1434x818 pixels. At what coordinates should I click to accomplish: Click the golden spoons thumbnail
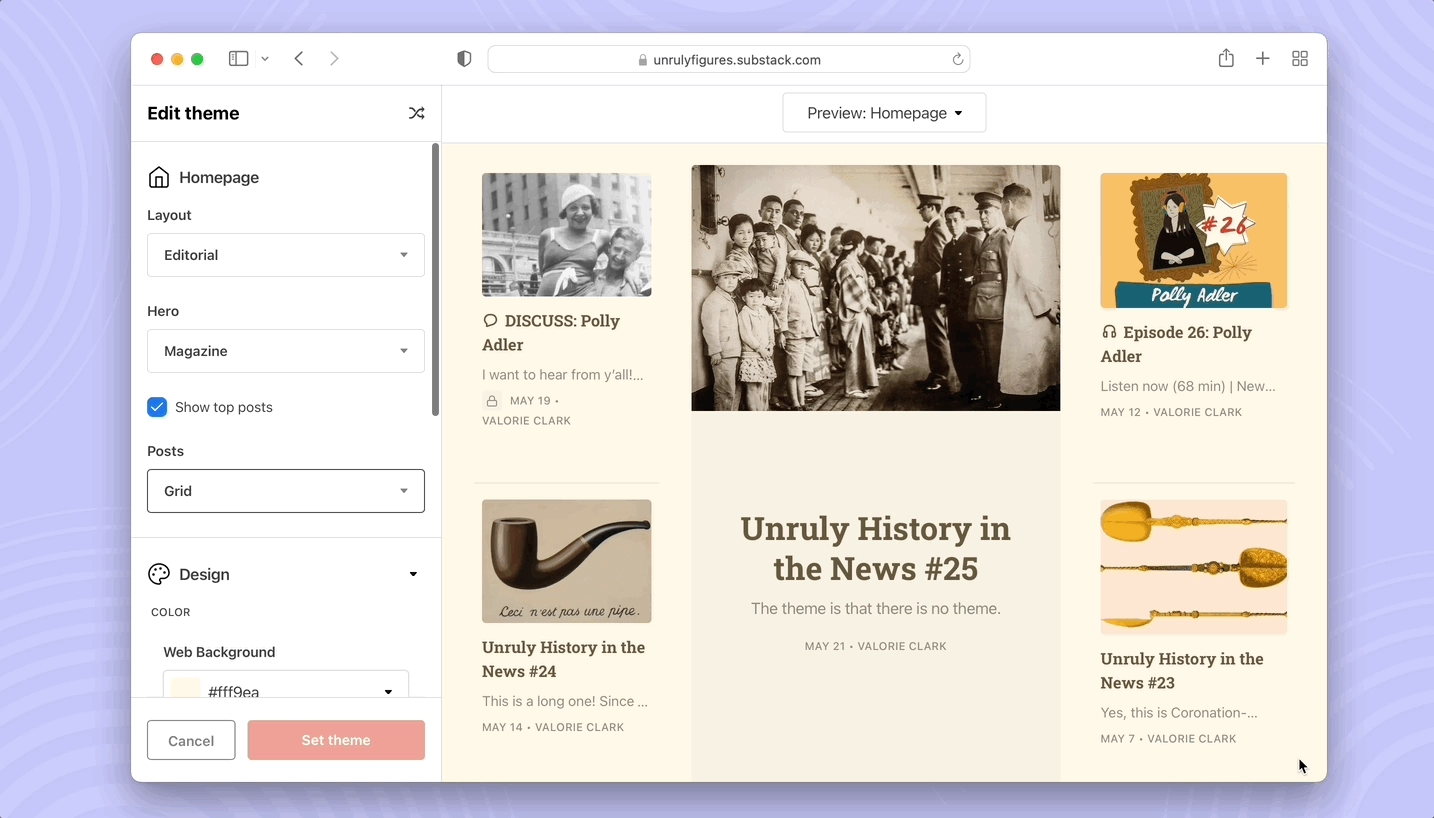click(1194, 567)
